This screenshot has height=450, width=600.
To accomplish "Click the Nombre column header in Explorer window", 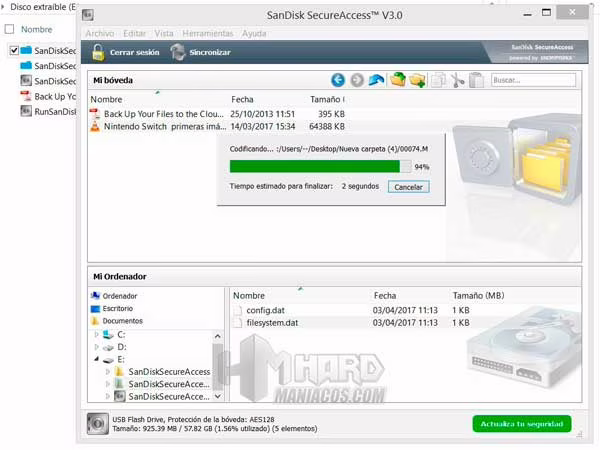I will pyautogui.click(x=37, y=29).
